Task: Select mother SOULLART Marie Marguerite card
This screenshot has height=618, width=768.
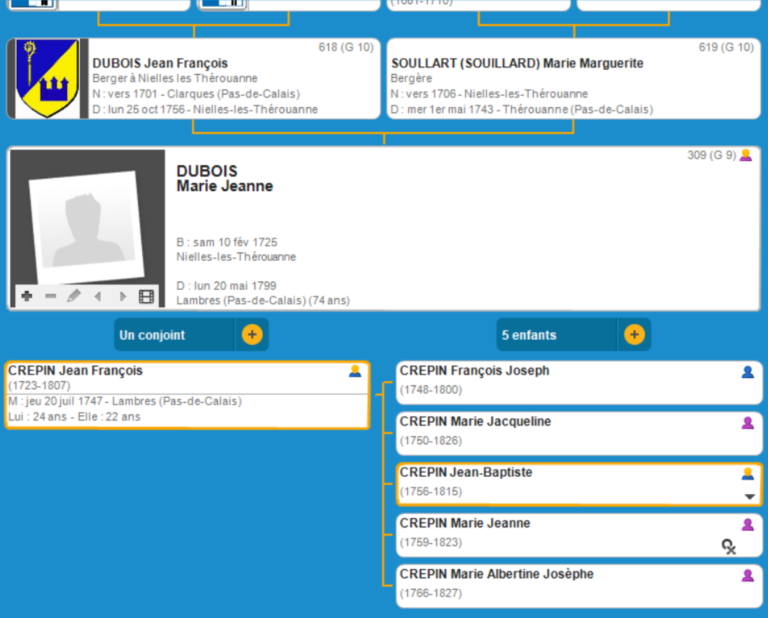Action: (572, 79)
